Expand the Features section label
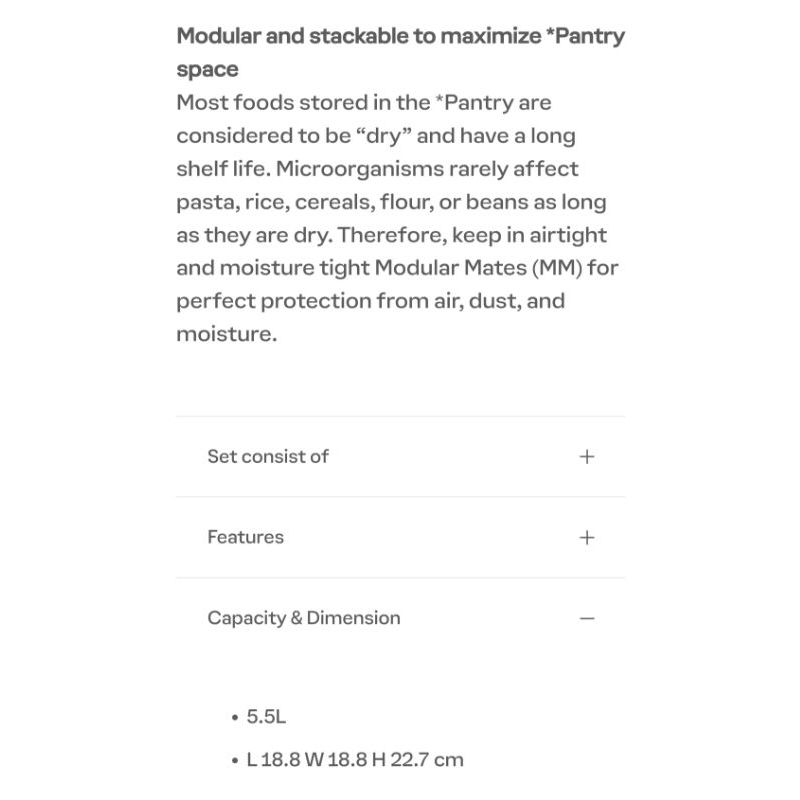The width and height of the screenshot is (800, 800). click(x=245, y=537)
